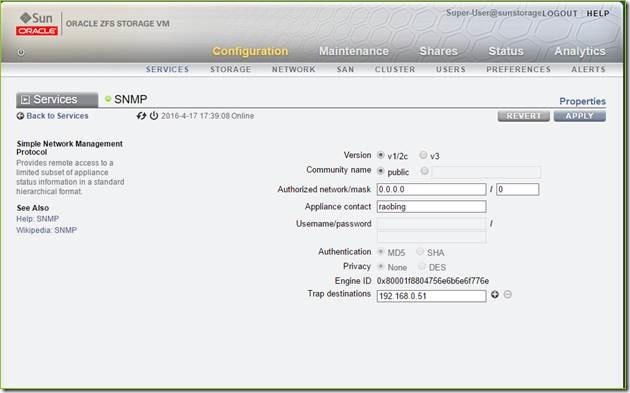Go to the PREFERENCES submenu
This screenshot has height=393, width=630.
coord(519,70)
